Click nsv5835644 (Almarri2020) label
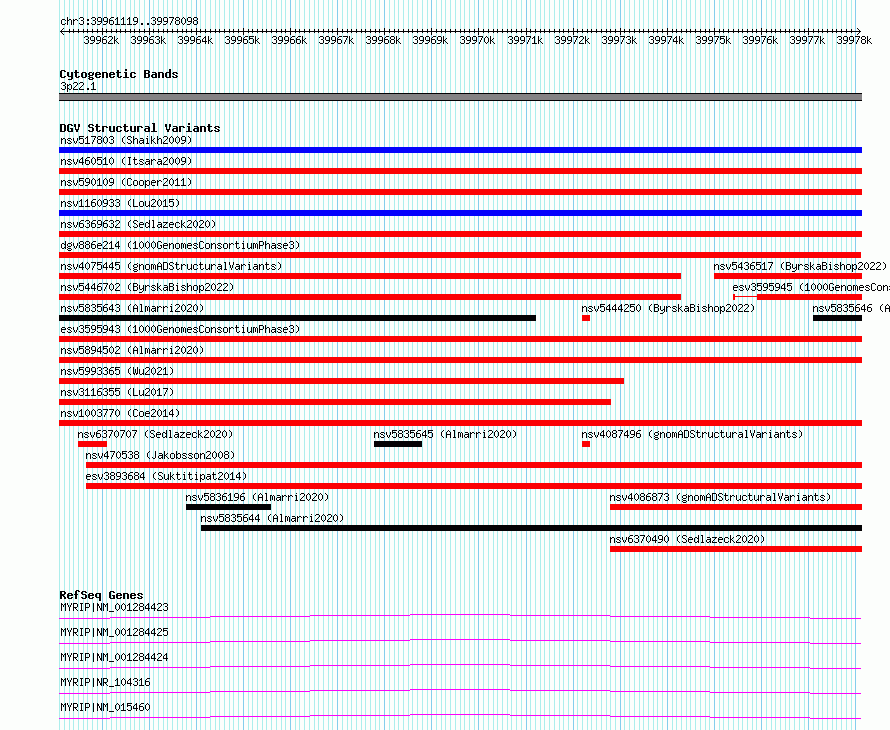 pos(272,518)
